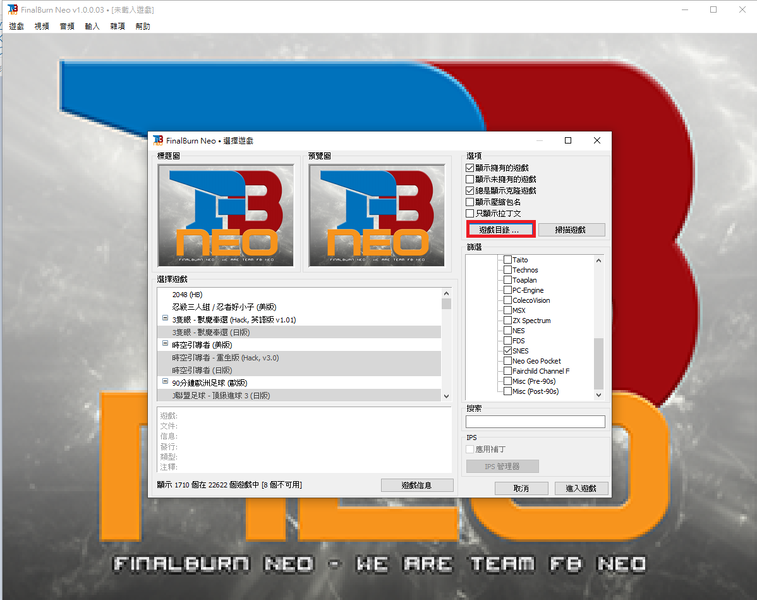Click the 標題圖 title thumbnail image
This screenshot has width=757, height=600.
(x=225, y=215)
